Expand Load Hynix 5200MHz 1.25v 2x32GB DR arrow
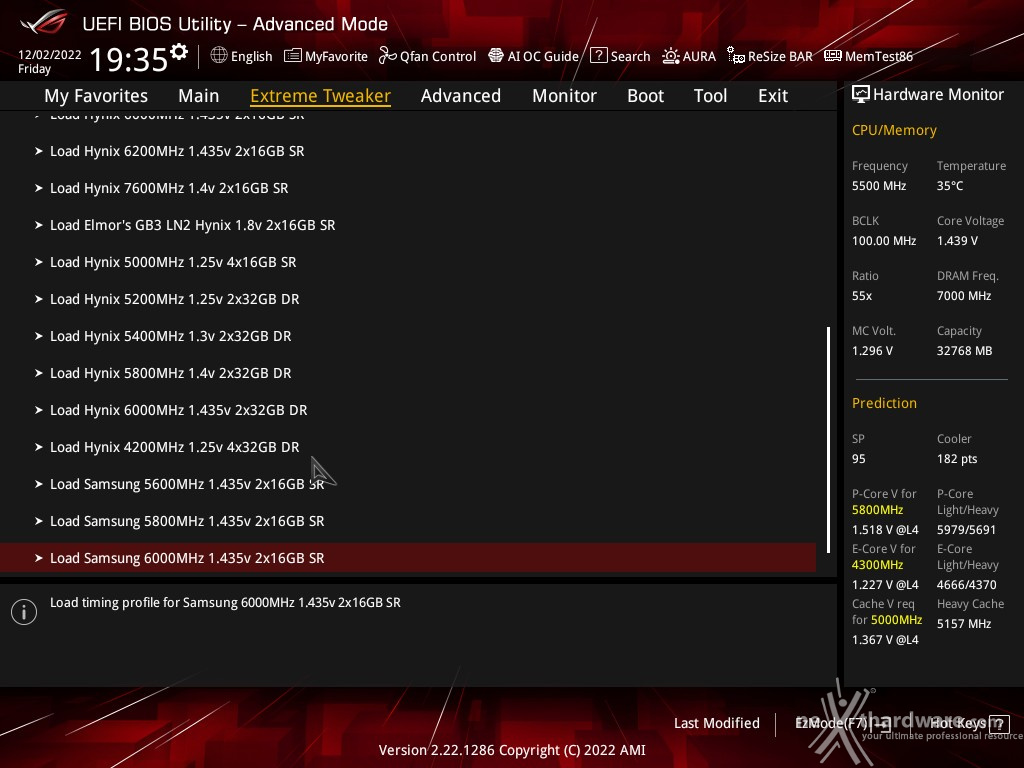1024x768 pixels. click(39, 299)
